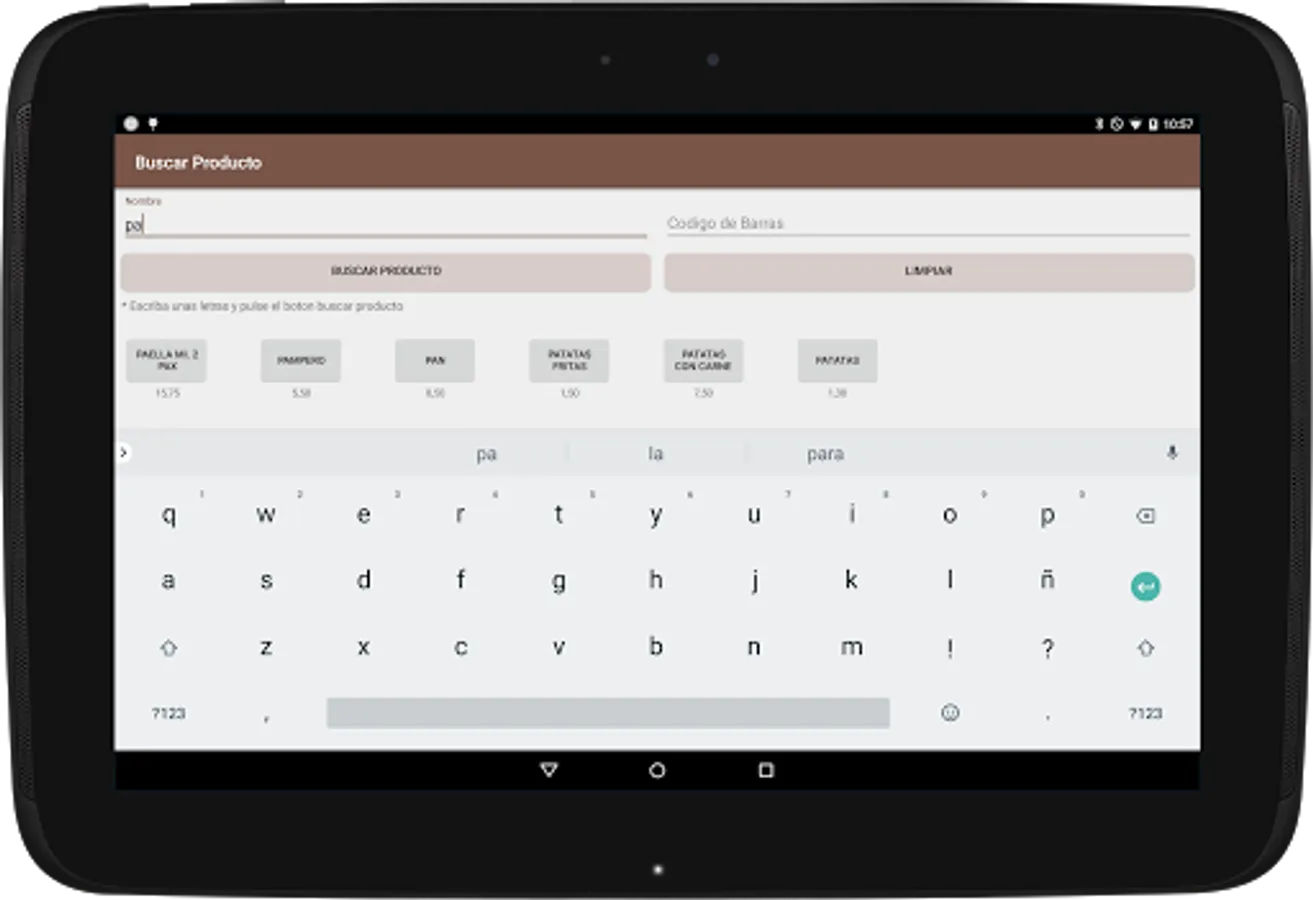
Task: Select the PAMPERO product button
Action: [x=301, y=360]
